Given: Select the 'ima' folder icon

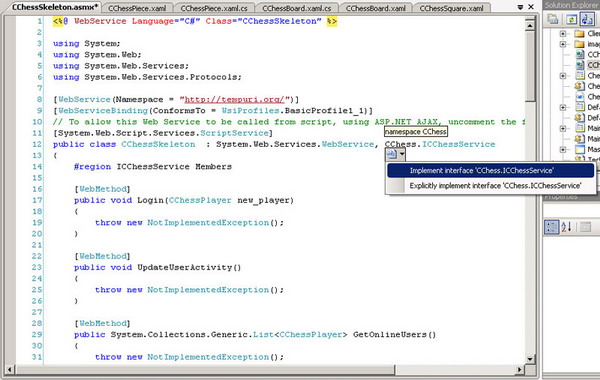Looking at the screenshot, I should (579, 44).
